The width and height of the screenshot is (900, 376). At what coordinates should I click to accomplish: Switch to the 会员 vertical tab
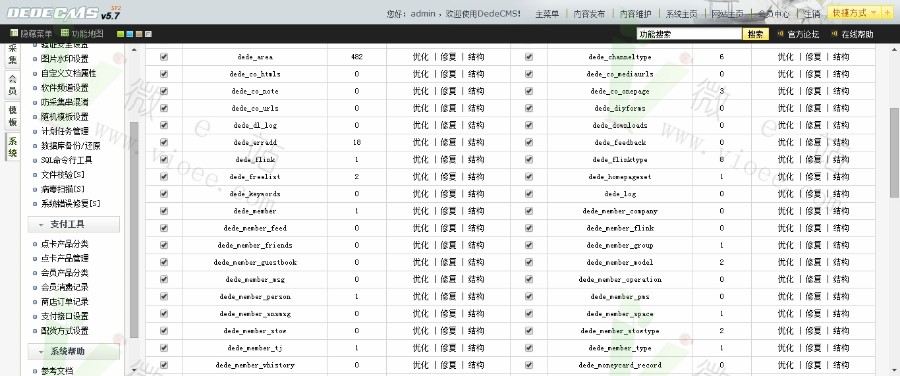pyautogui.click(x=13, y=86)
